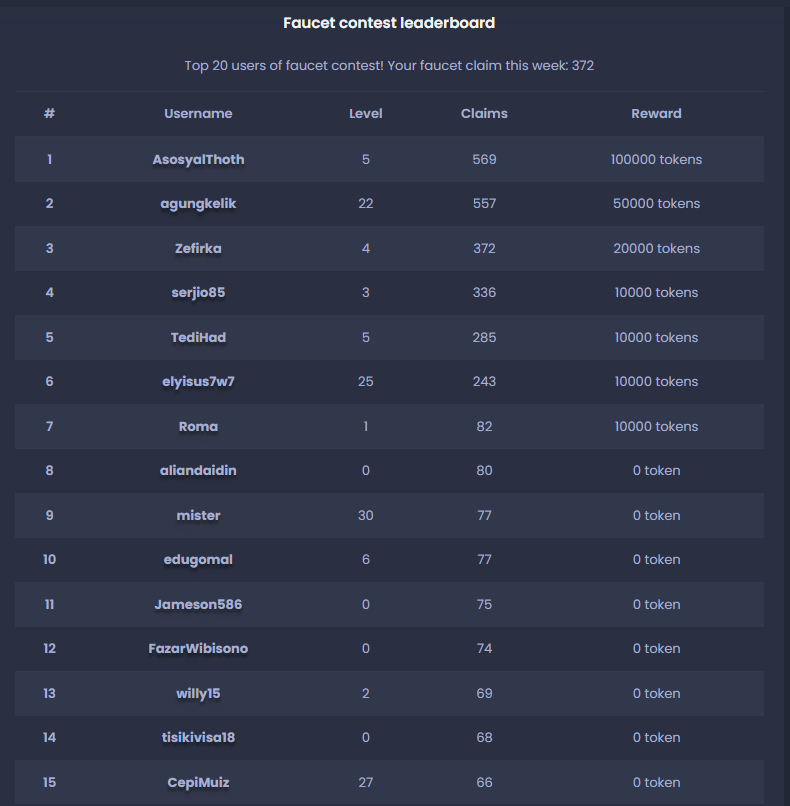Viewport: 790px width, 806px height.
Task: Select the TediHad username
Action: (198, 337)
